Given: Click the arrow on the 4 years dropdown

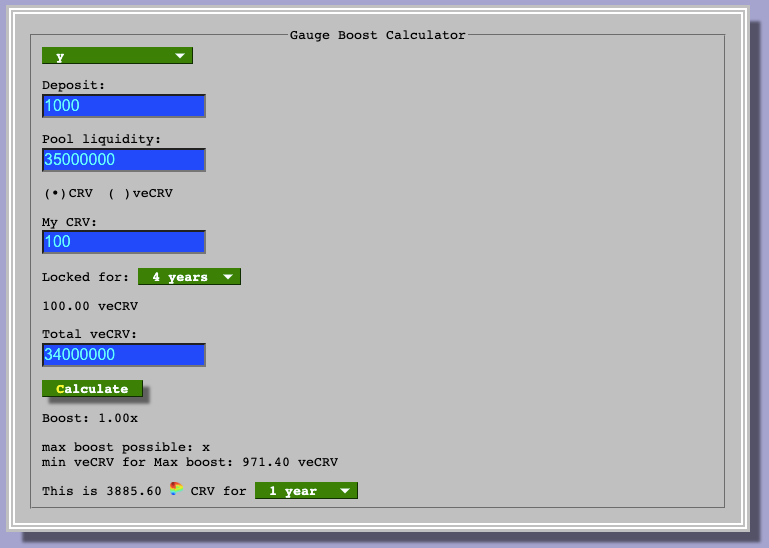Looking at the screenshot, I should (x=228, y=277).
